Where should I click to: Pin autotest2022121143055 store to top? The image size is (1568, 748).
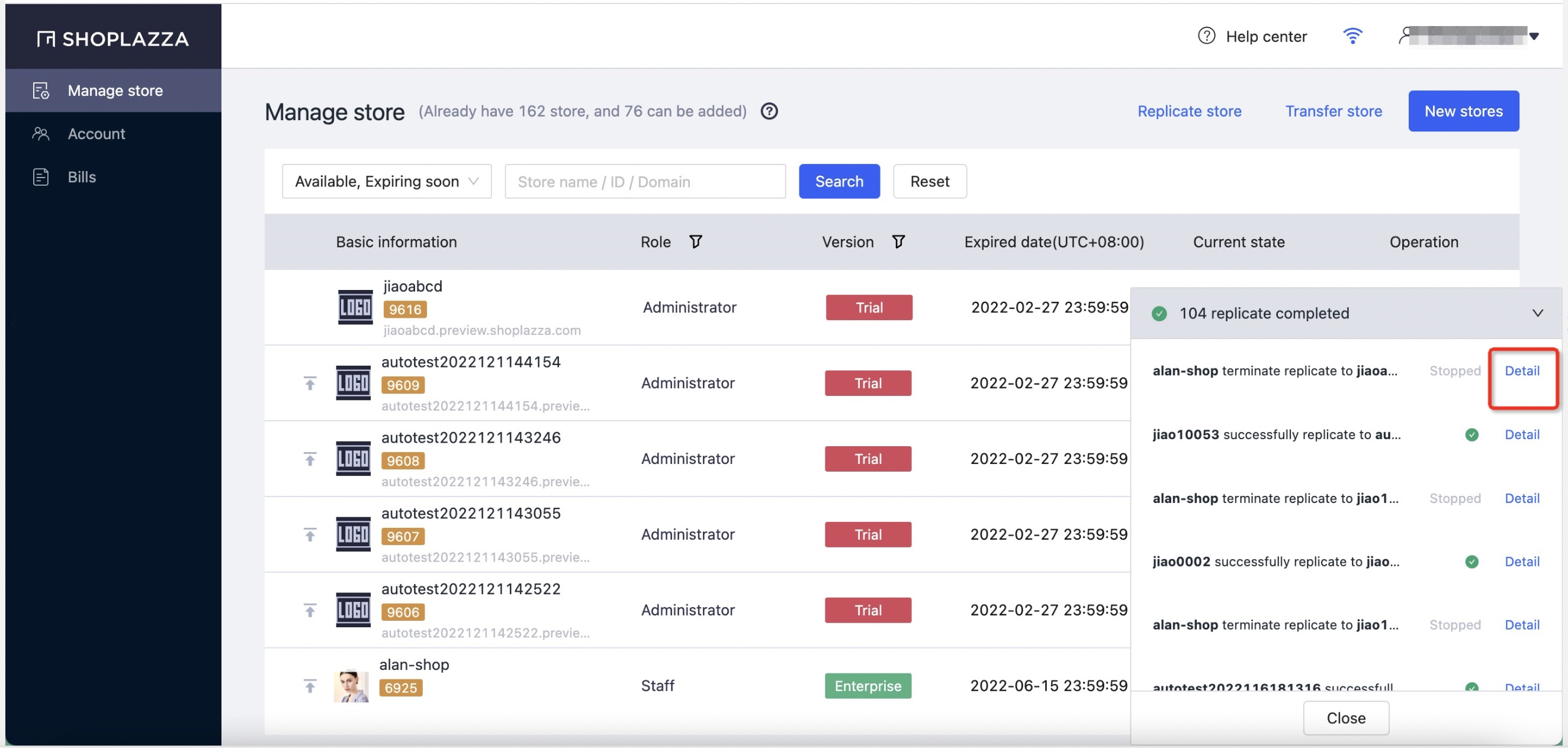310,534
